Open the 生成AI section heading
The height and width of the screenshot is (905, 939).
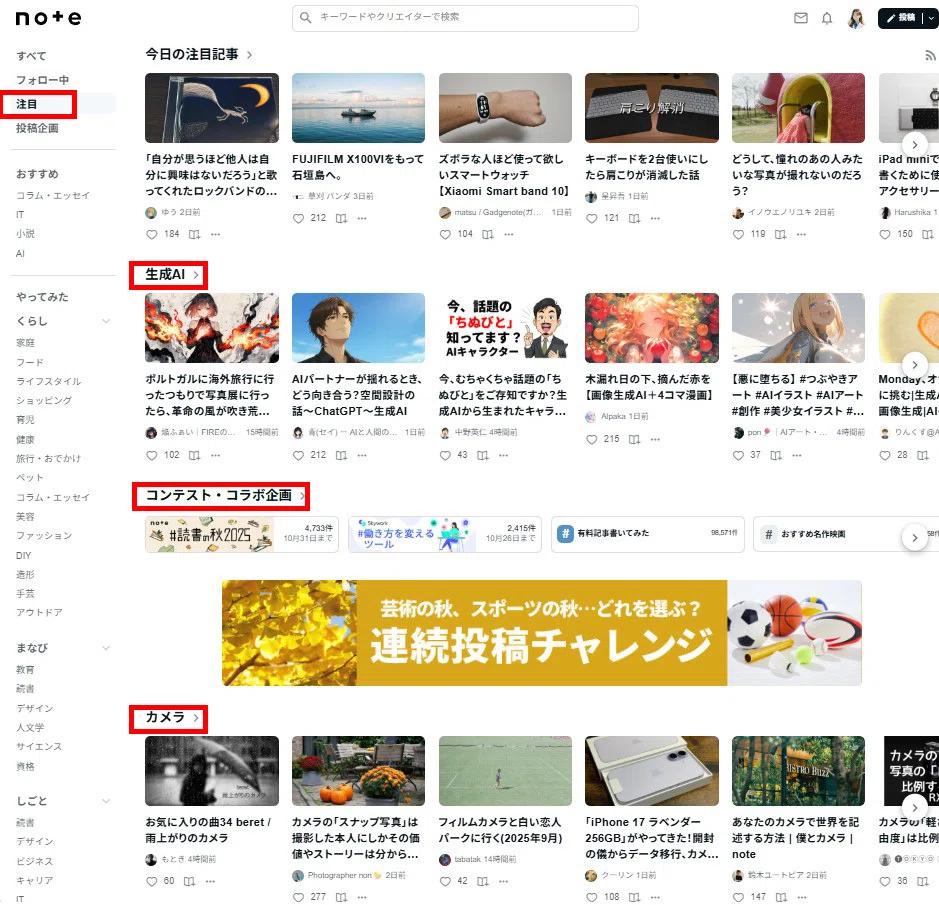[165, 274]
